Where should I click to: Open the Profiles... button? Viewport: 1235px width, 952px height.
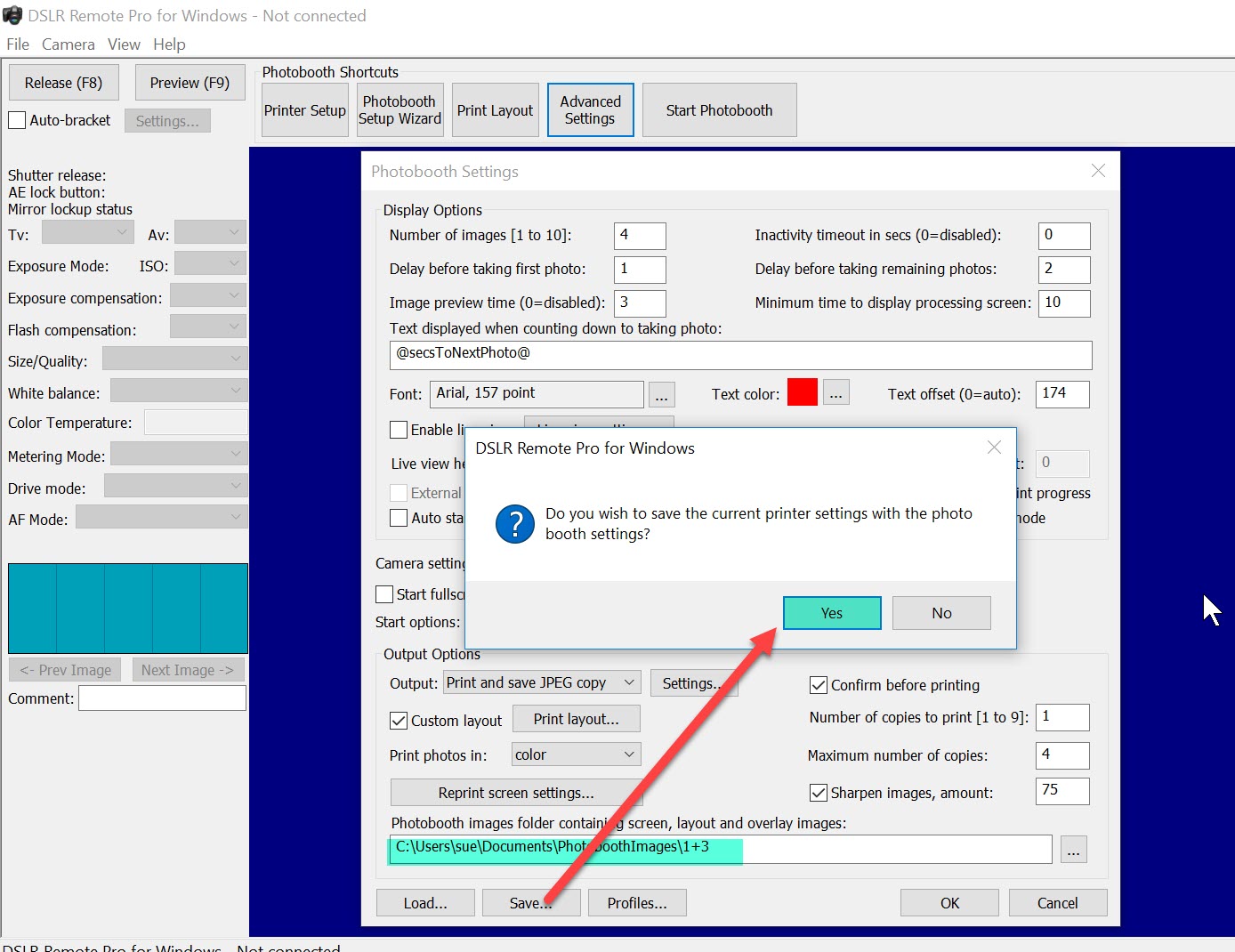point(637,903)
